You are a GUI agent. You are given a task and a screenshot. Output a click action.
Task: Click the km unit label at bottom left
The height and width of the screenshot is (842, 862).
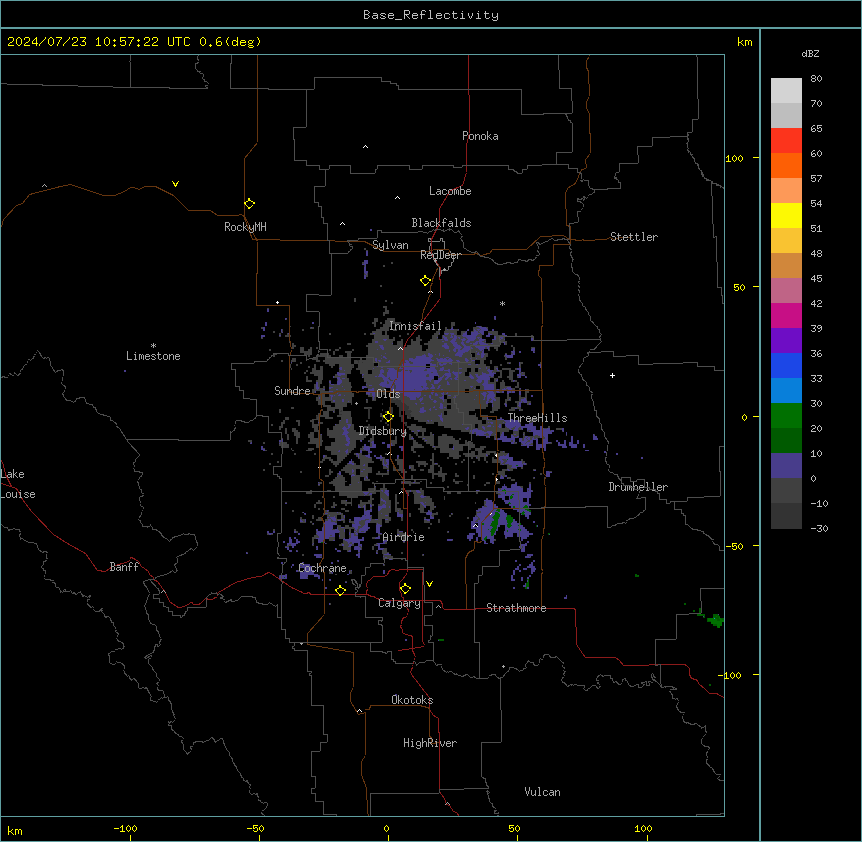[x=15, y=830]
